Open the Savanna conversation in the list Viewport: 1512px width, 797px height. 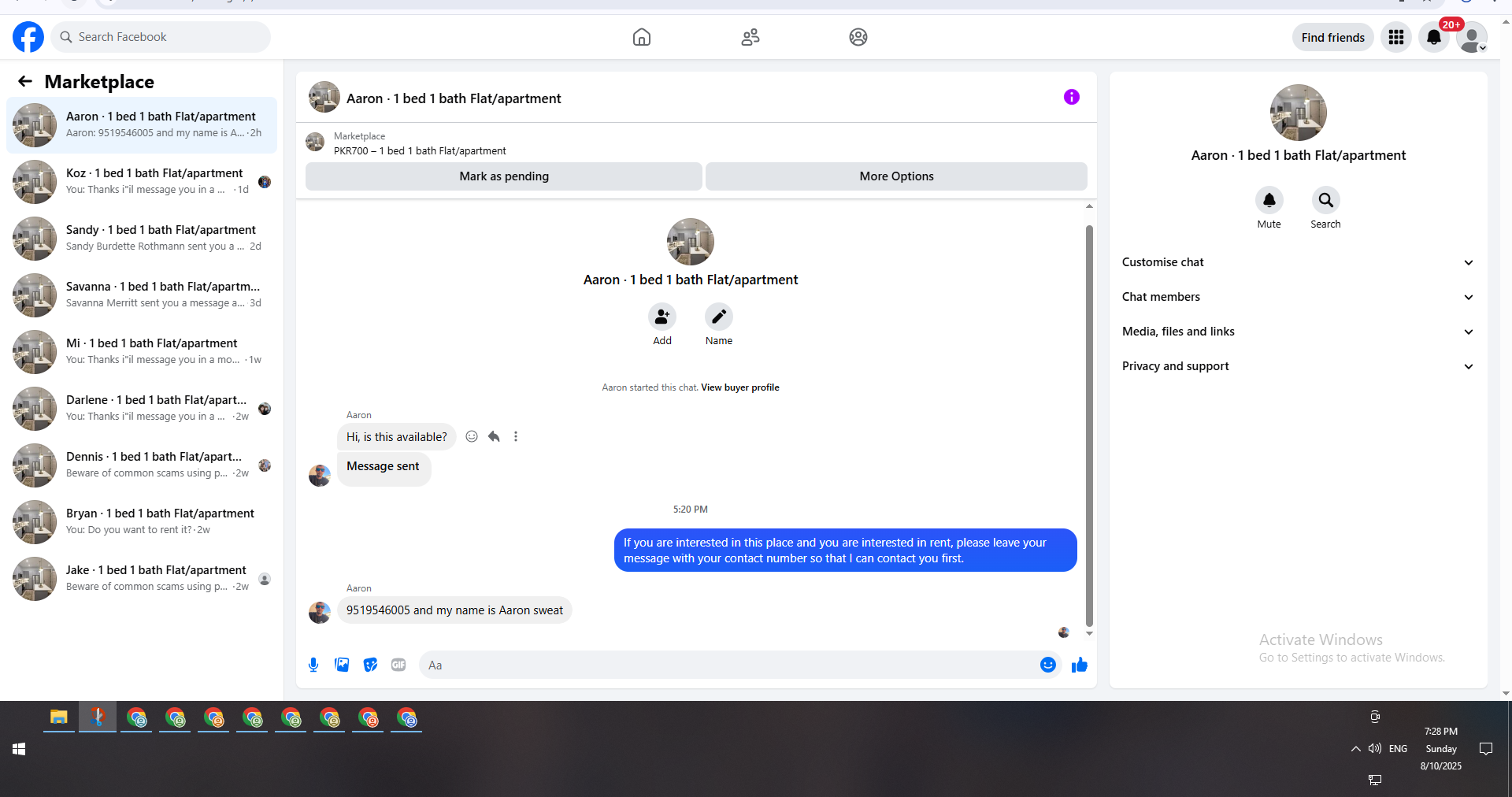(x=142, y=295)
